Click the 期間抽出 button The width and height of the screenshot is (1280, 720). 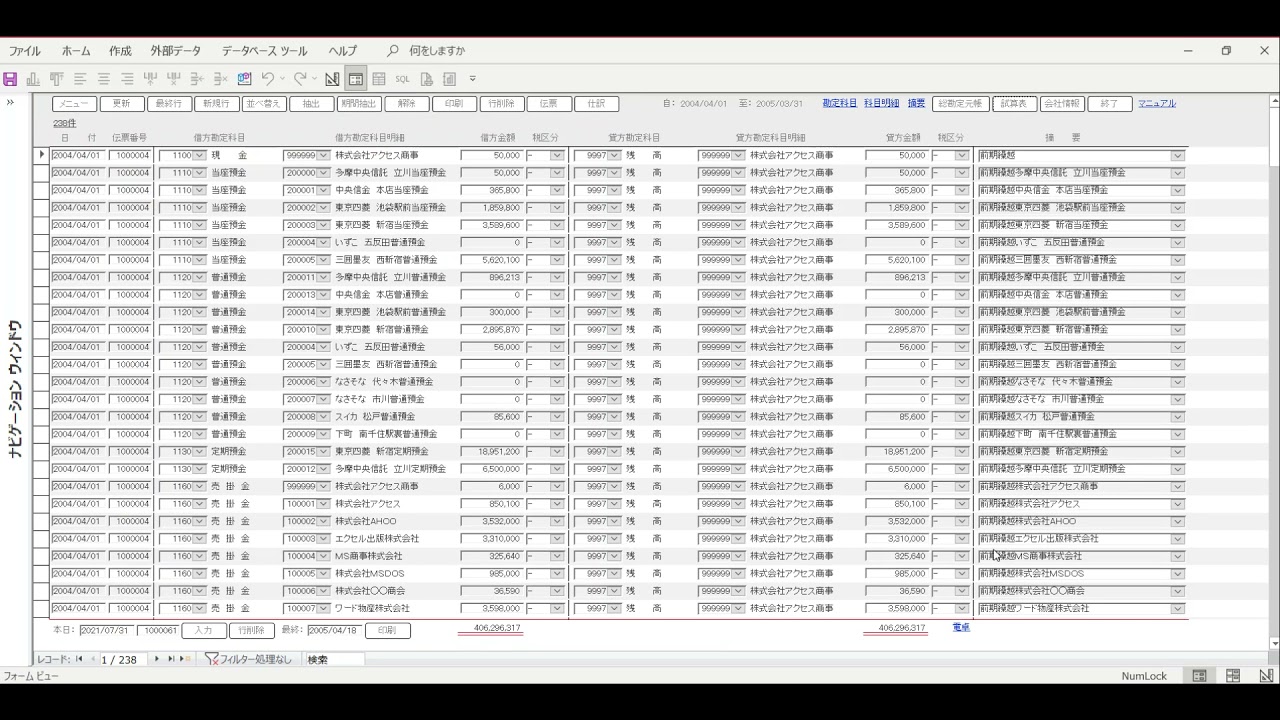coord(359,103)
